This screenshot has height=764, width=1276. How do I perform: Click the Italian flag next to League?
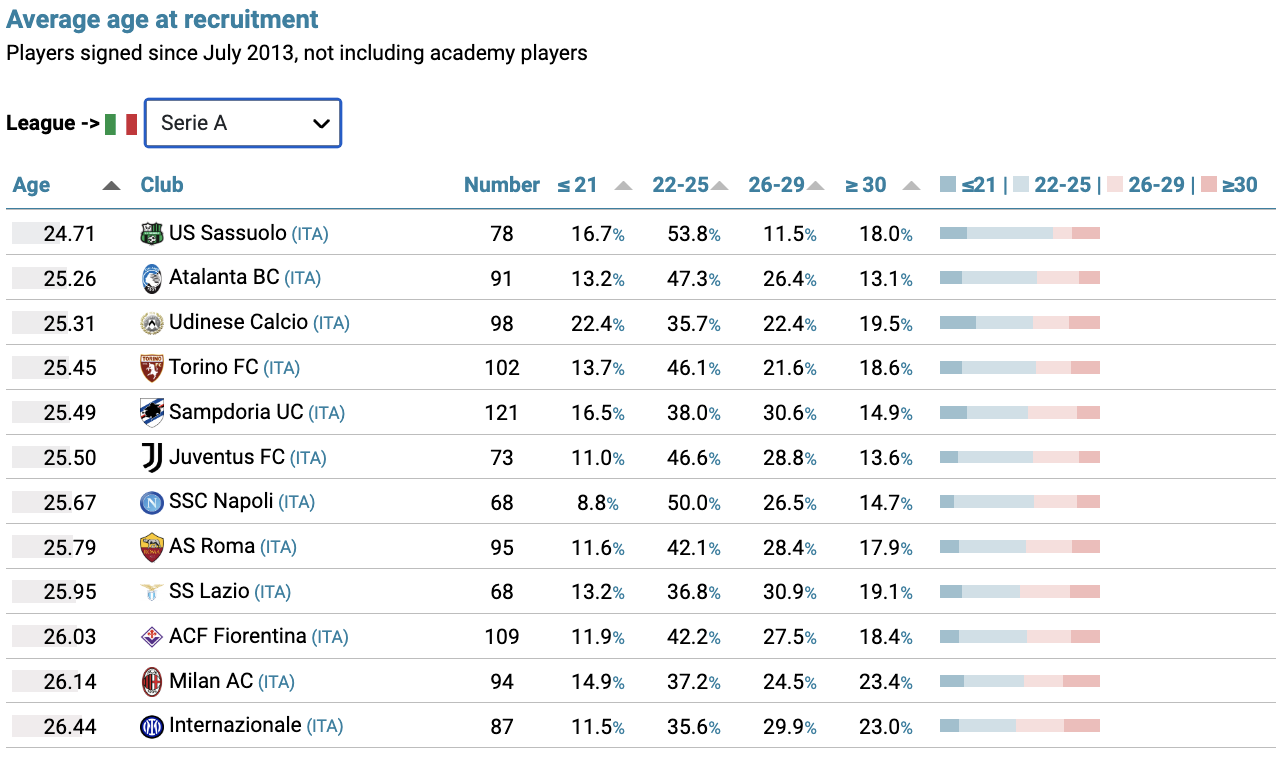[x=121, y=124]
